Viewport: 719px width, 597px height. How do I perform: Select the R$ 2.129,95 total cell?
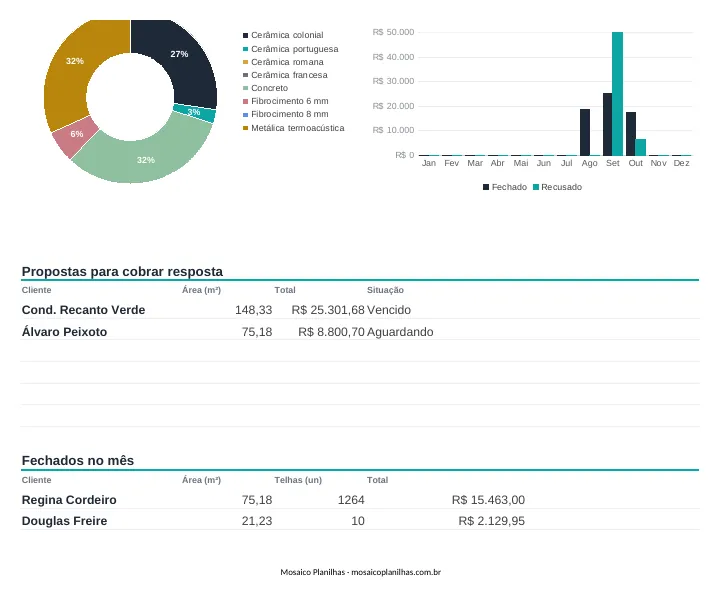click(492, 521)
